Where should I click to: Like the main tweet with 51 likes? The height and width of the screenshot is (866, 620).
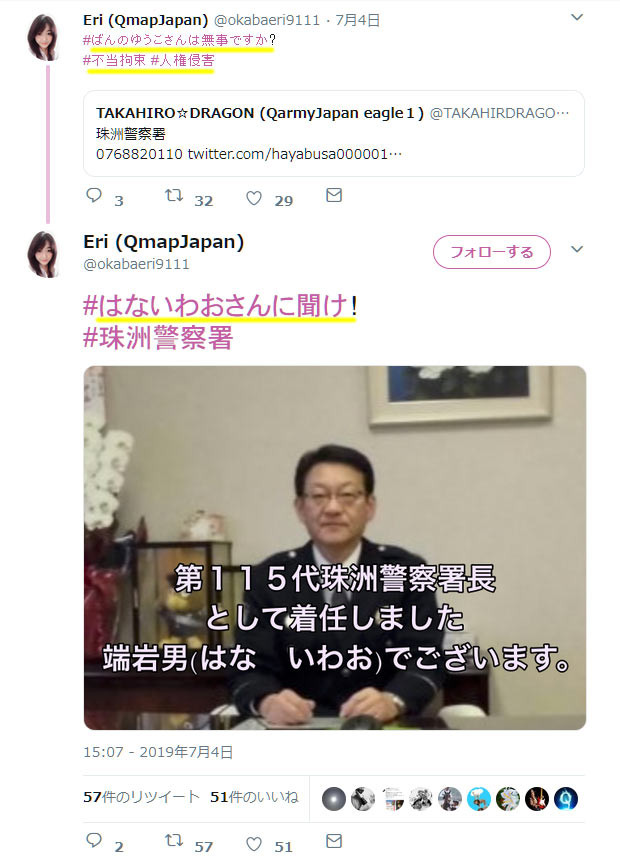(x=254, y=844)
